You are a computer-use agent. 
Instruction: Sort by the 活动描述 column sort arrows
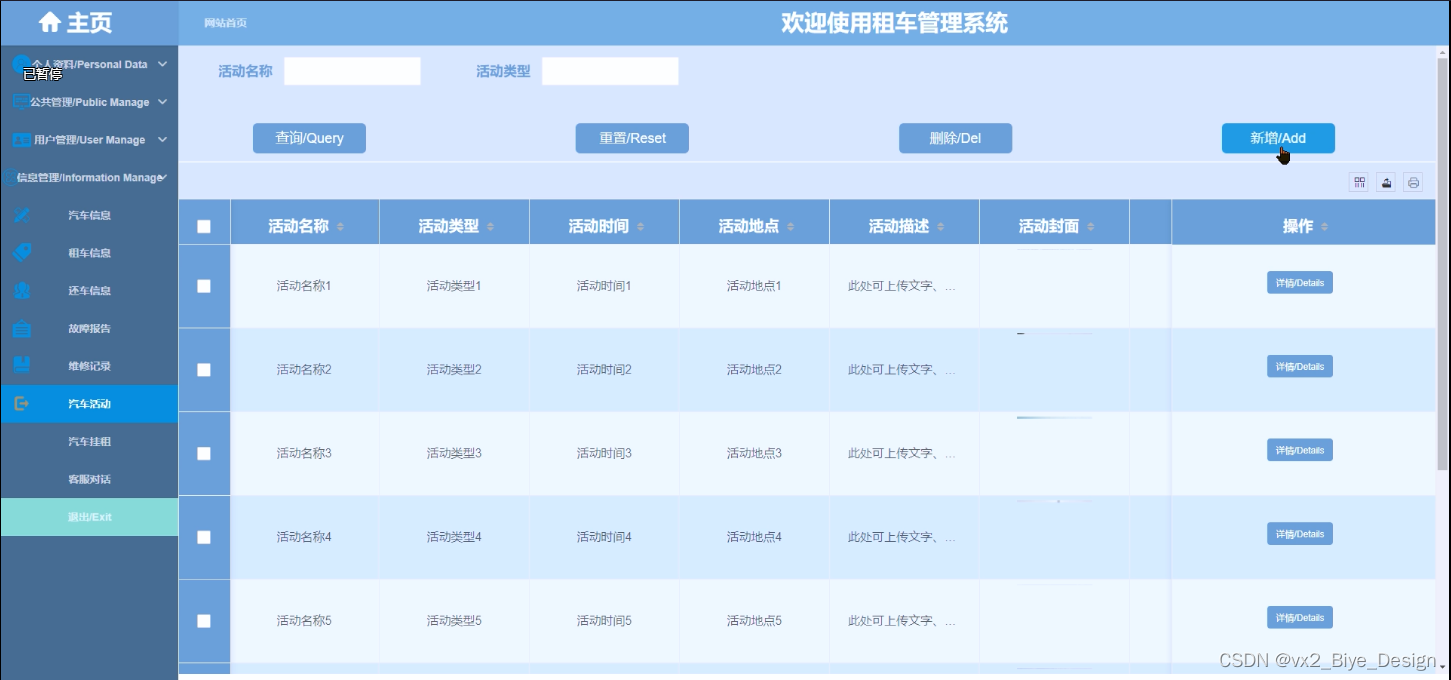(940, 227)
